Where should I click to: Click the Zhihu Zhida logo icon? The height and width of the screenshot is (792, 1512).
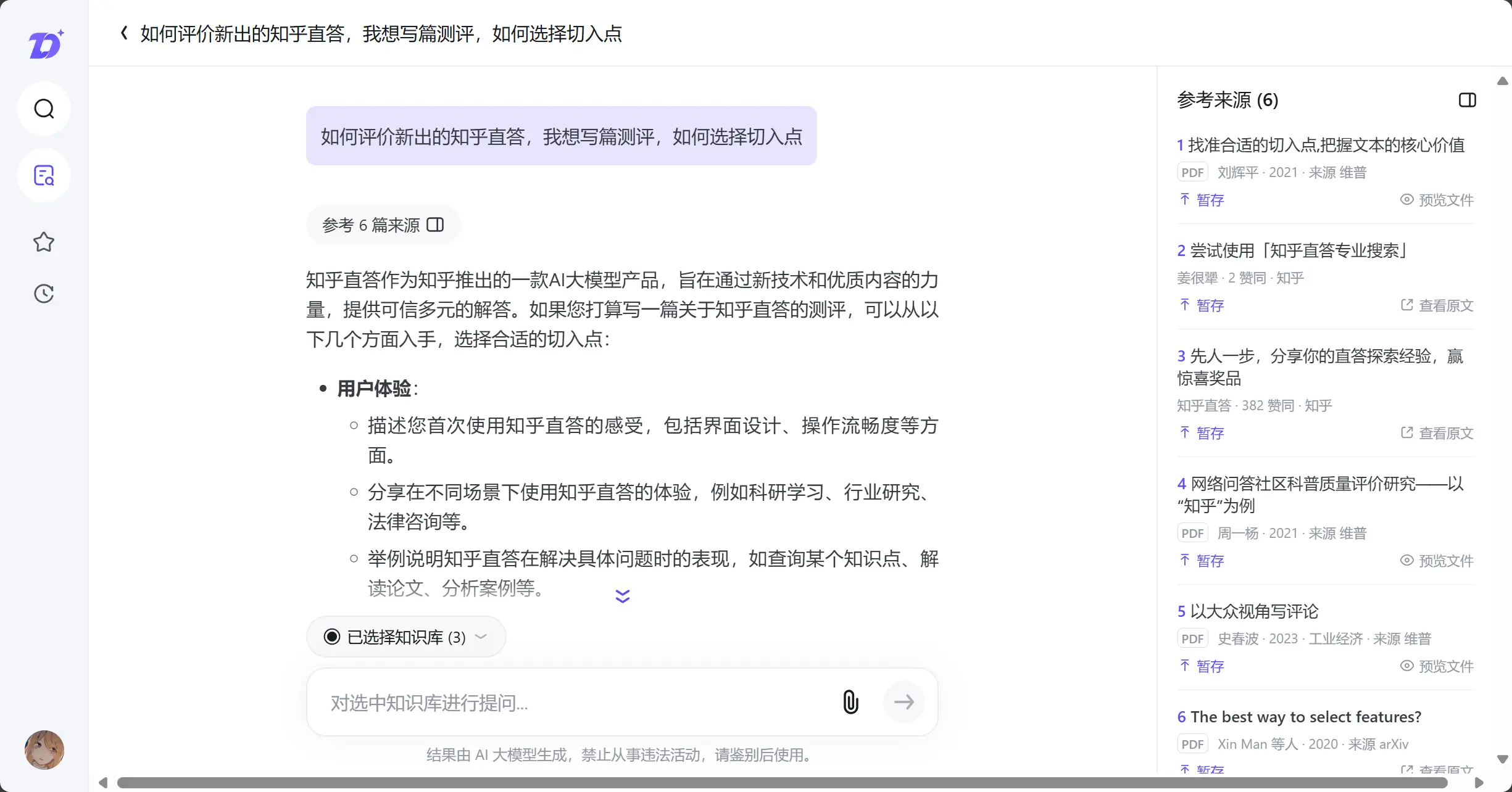(46, 44)
